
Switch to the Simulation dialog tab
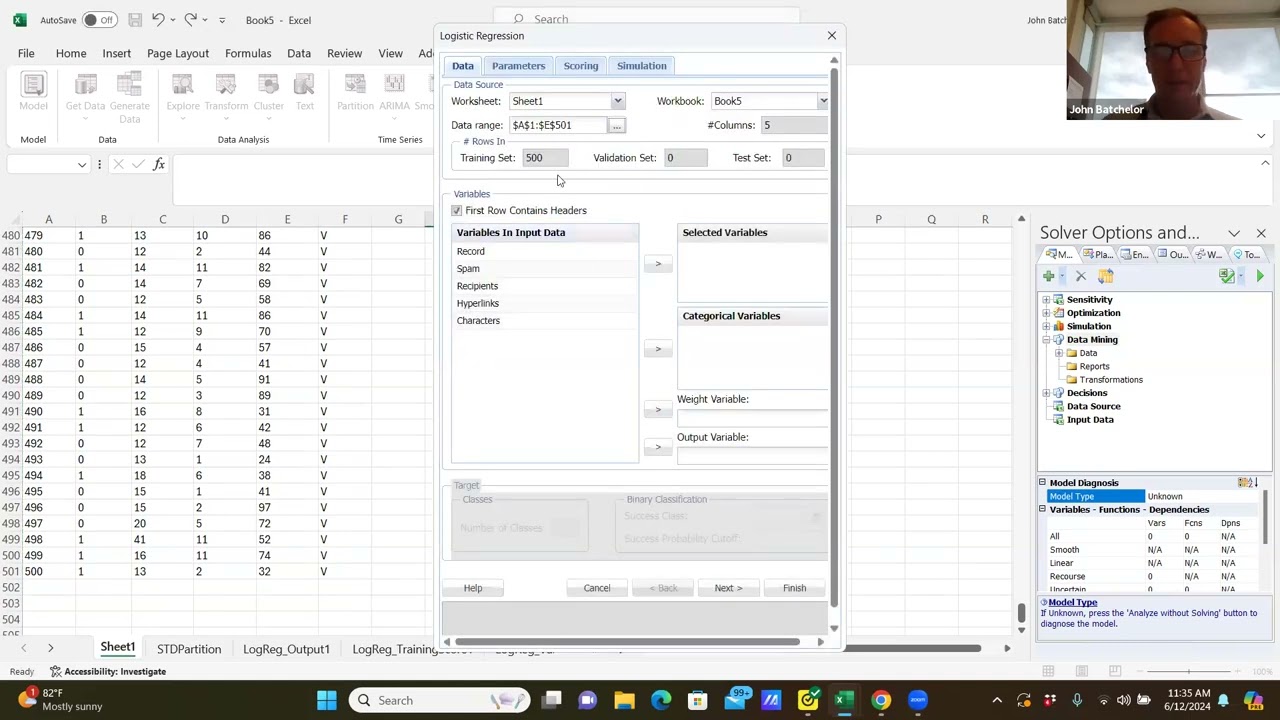pyautogui.click(x=642, y=66)
